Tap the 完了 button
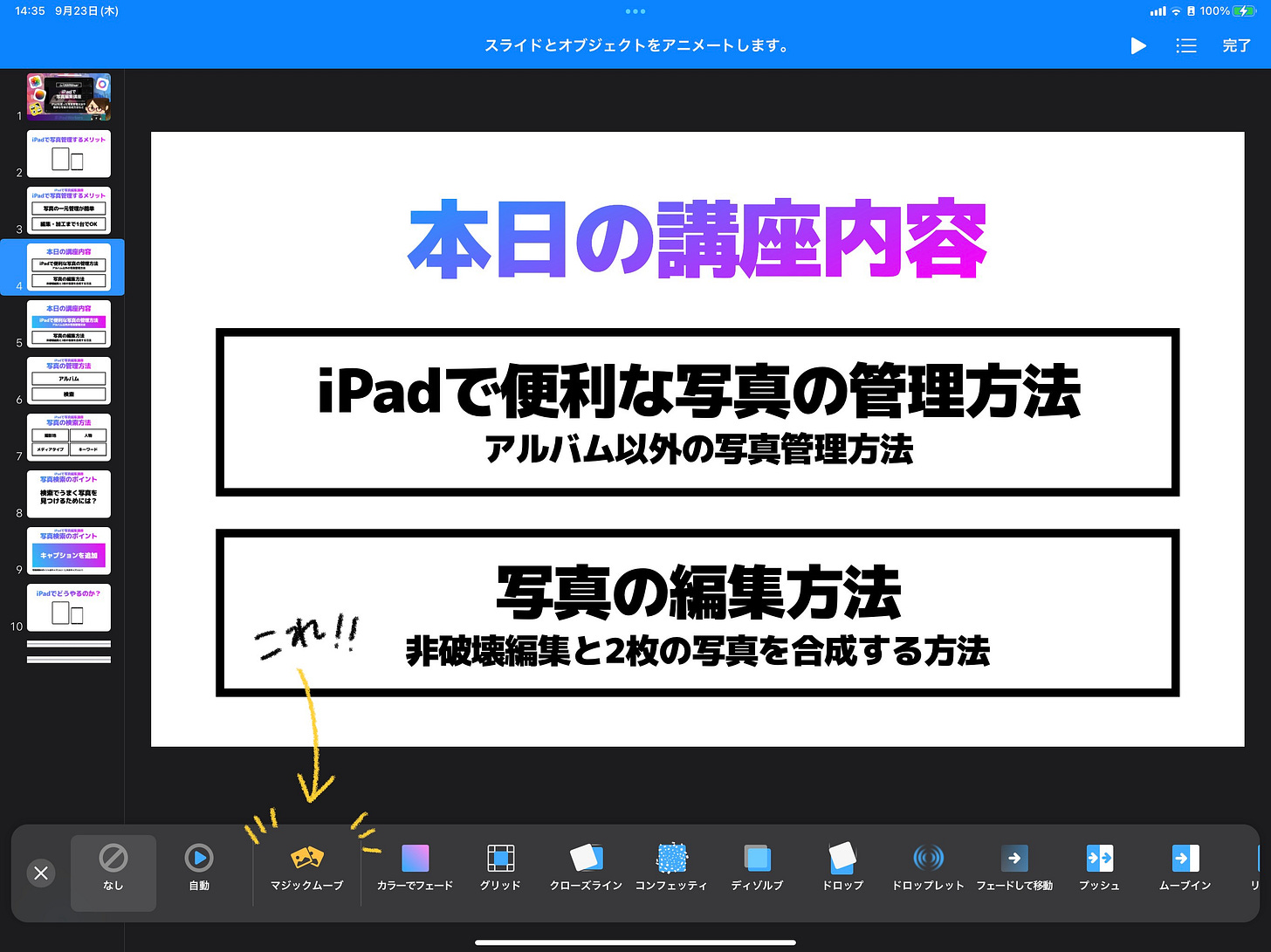The image size is (1271, 952). (1236, 45)
